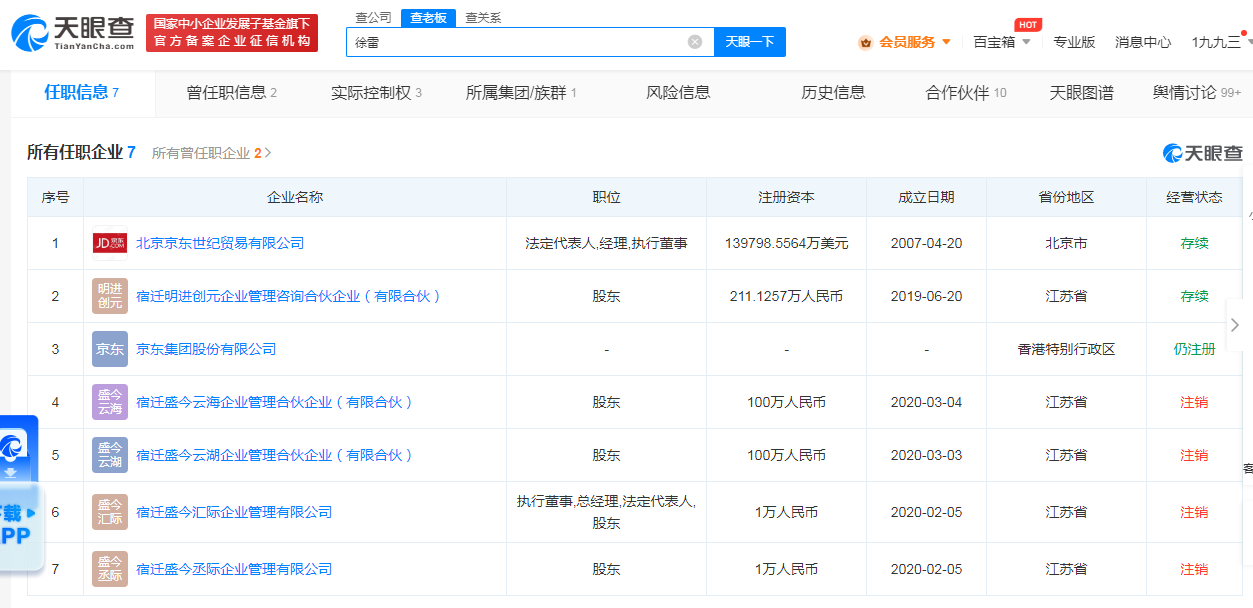Open the 舆情讨论 tab
This screenshot has width=1253, height=608.
pos(1197,93)
